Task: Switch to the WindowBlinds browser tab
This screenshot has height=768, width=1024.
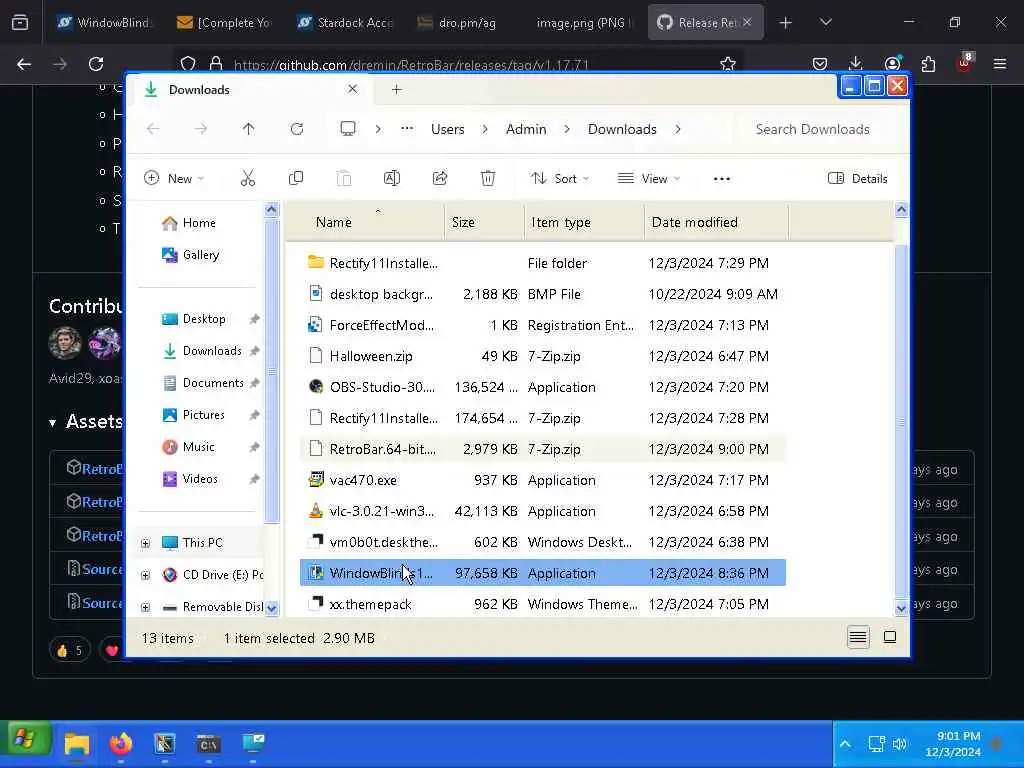Action: point(104,23)
